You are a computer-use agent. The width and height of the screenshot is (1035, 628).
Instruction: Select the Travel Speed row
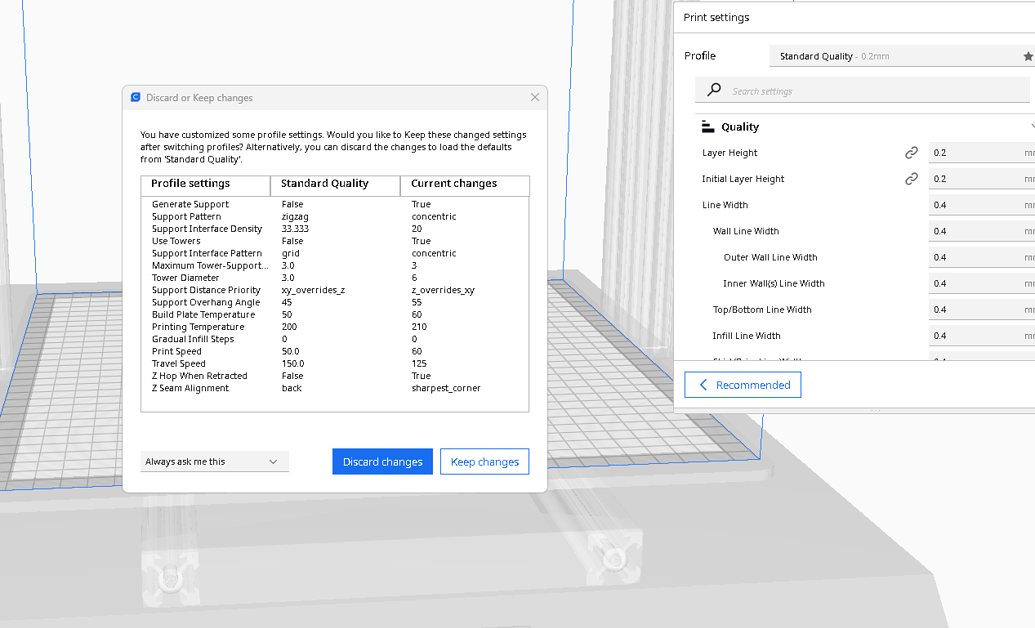335,364
